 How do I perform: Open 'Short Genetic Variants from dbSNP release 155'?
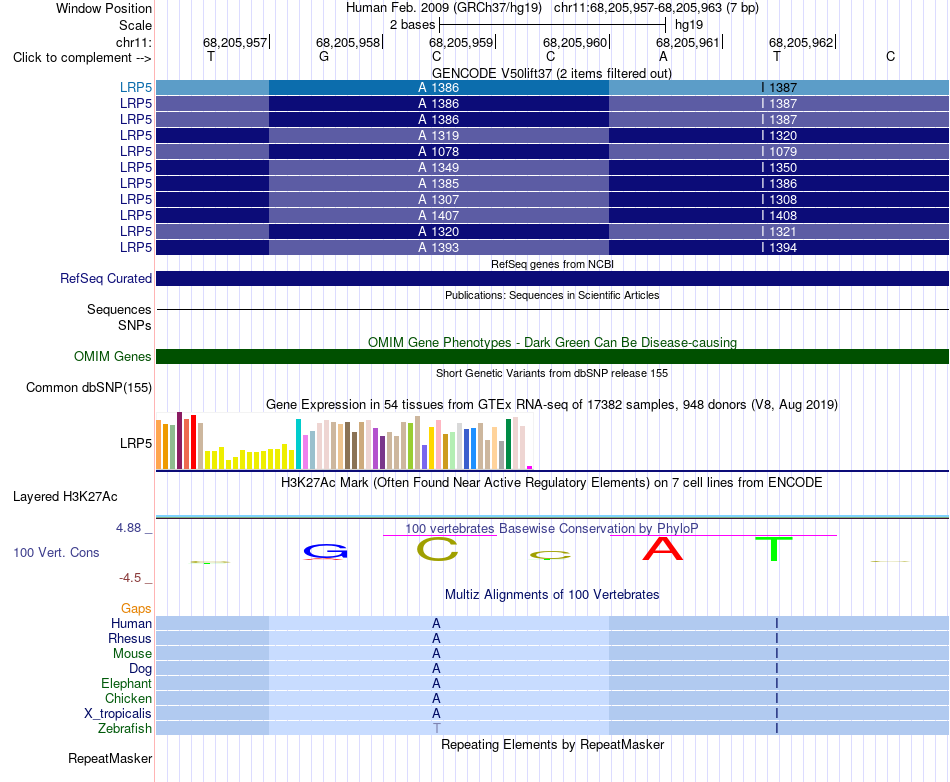click(552, 373)
